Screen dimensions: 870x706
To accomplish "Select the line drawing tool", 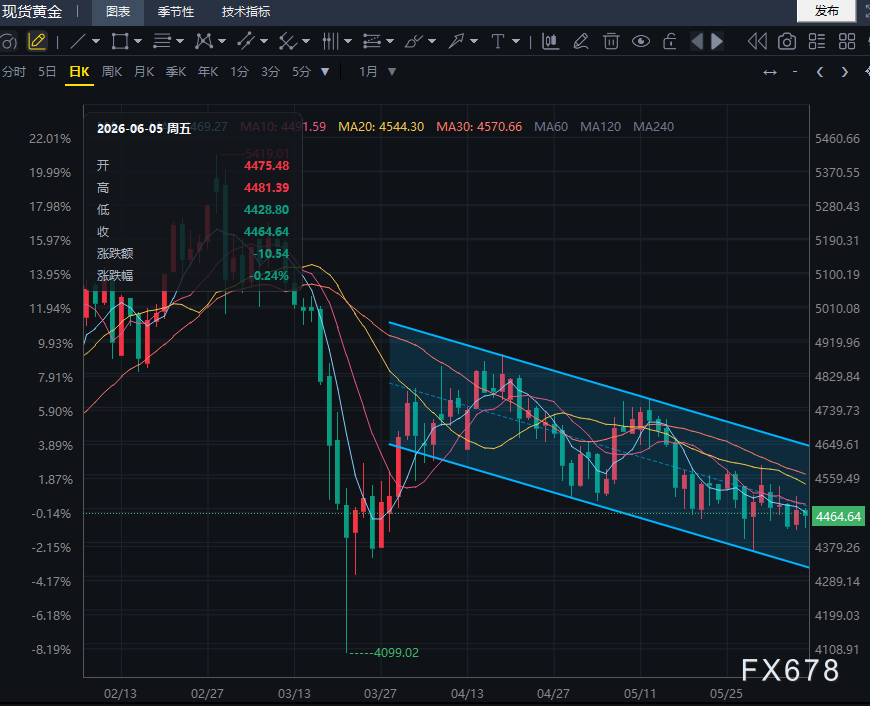I will point(78,42).
